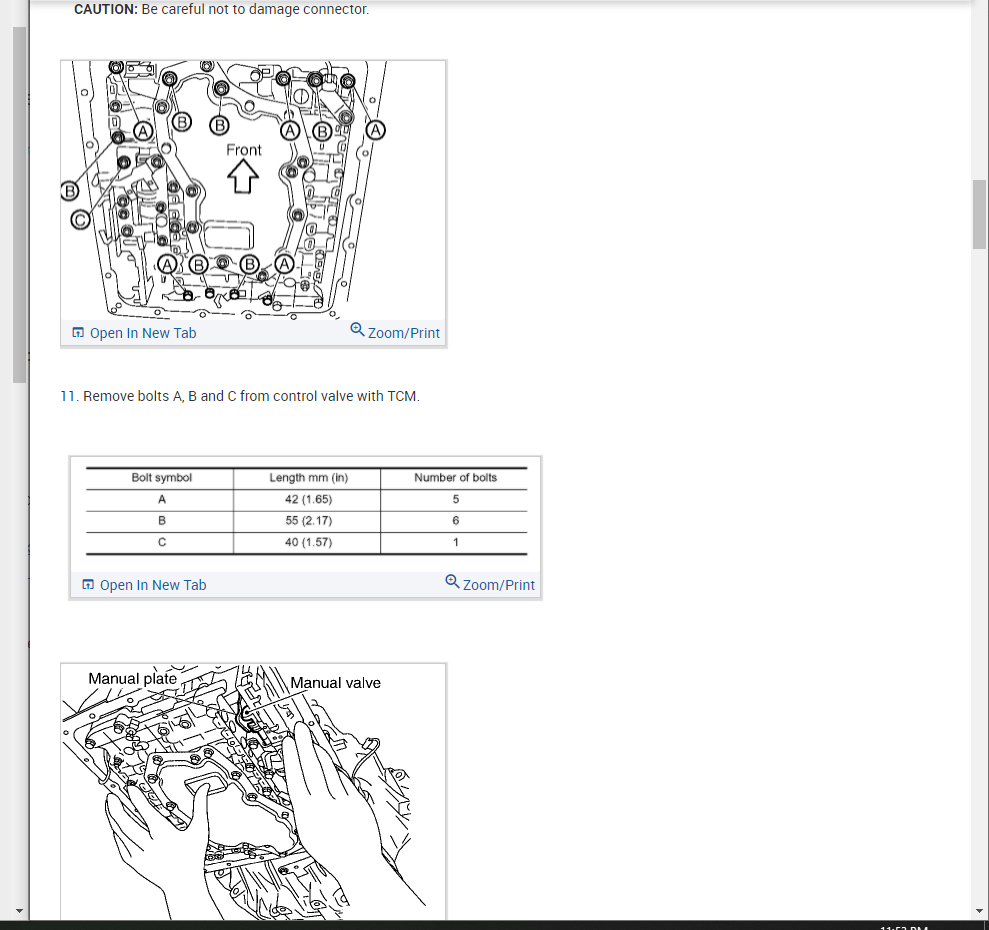
Task: Click the new-tab icon below bolt diagram
Action: click(78, 333)
